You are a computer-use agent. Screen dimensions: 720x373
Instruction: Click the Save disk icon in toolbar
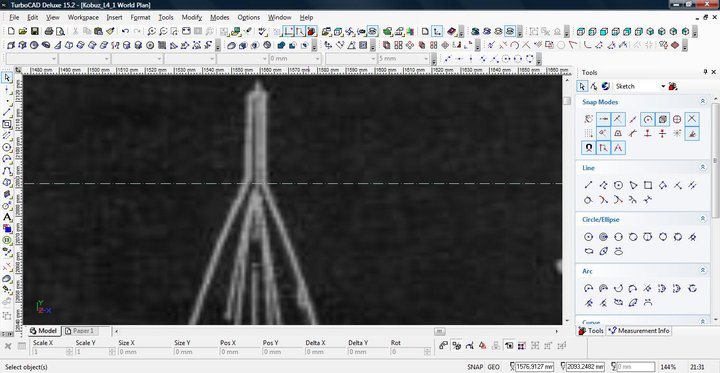pos(34,32)
